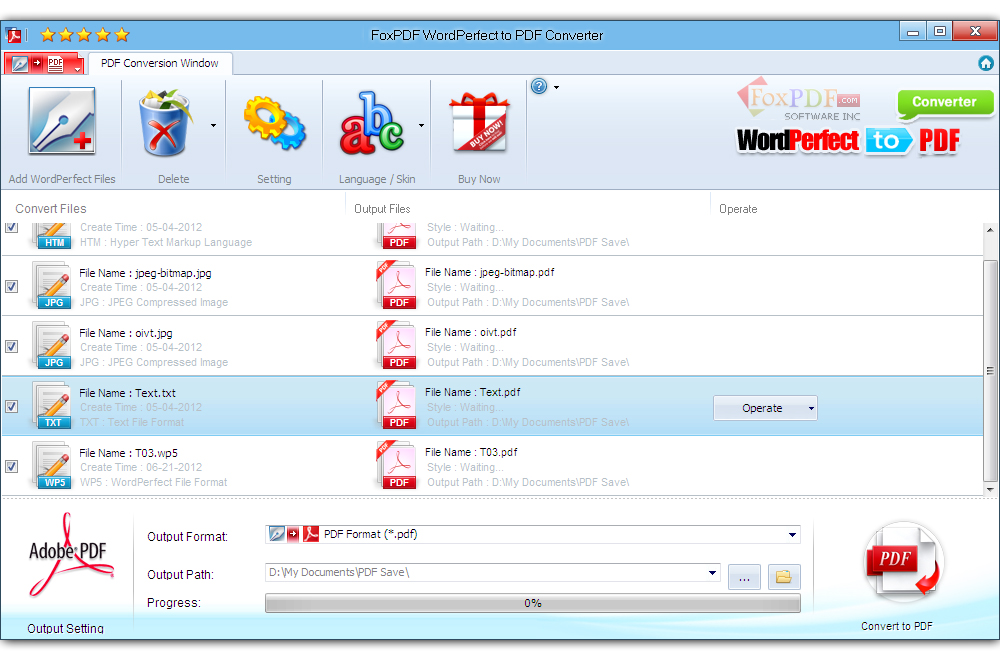Uncheck the Text.txt file checkbox

11,406
